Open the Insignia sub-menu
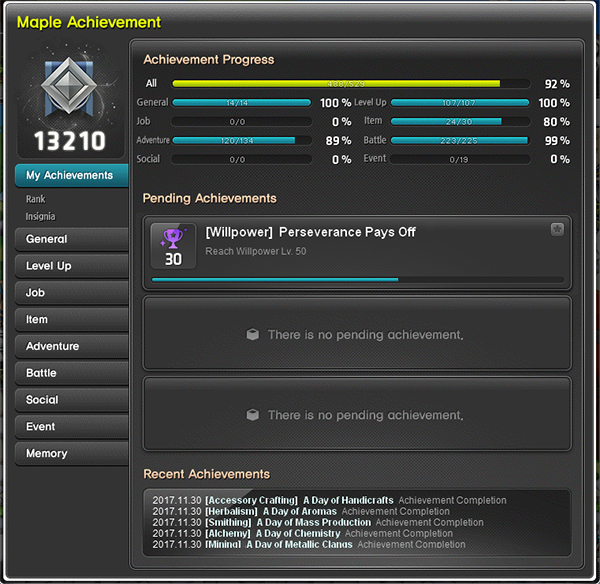Screen dimensions: 600x584 coord(40,217)
